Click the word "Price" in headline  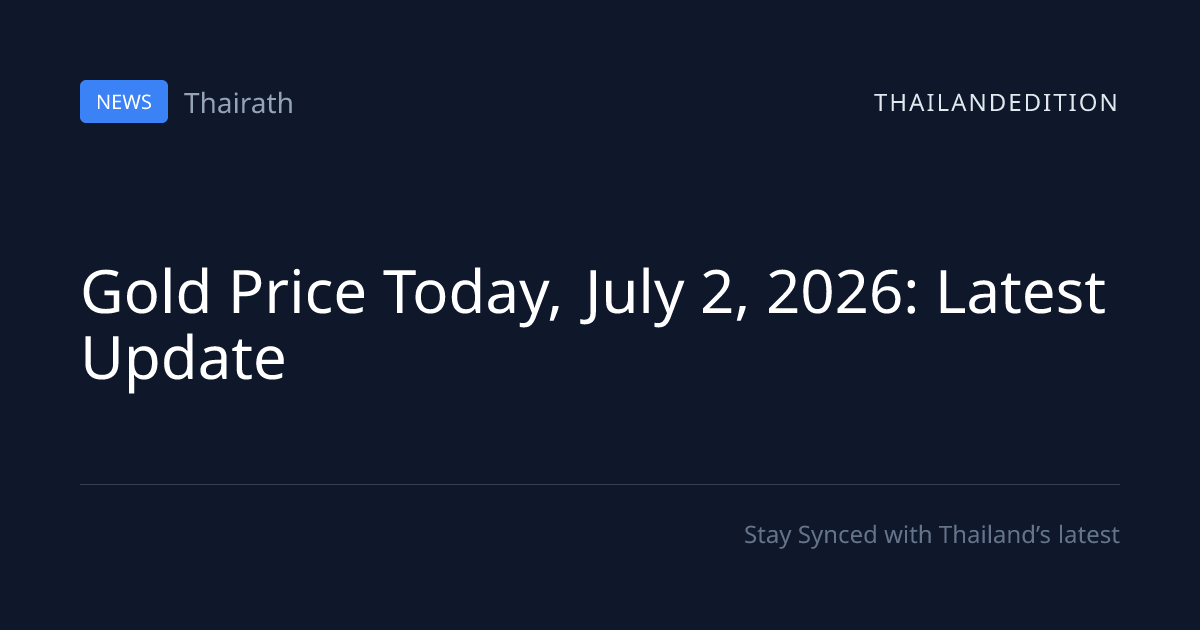[297, 293]
